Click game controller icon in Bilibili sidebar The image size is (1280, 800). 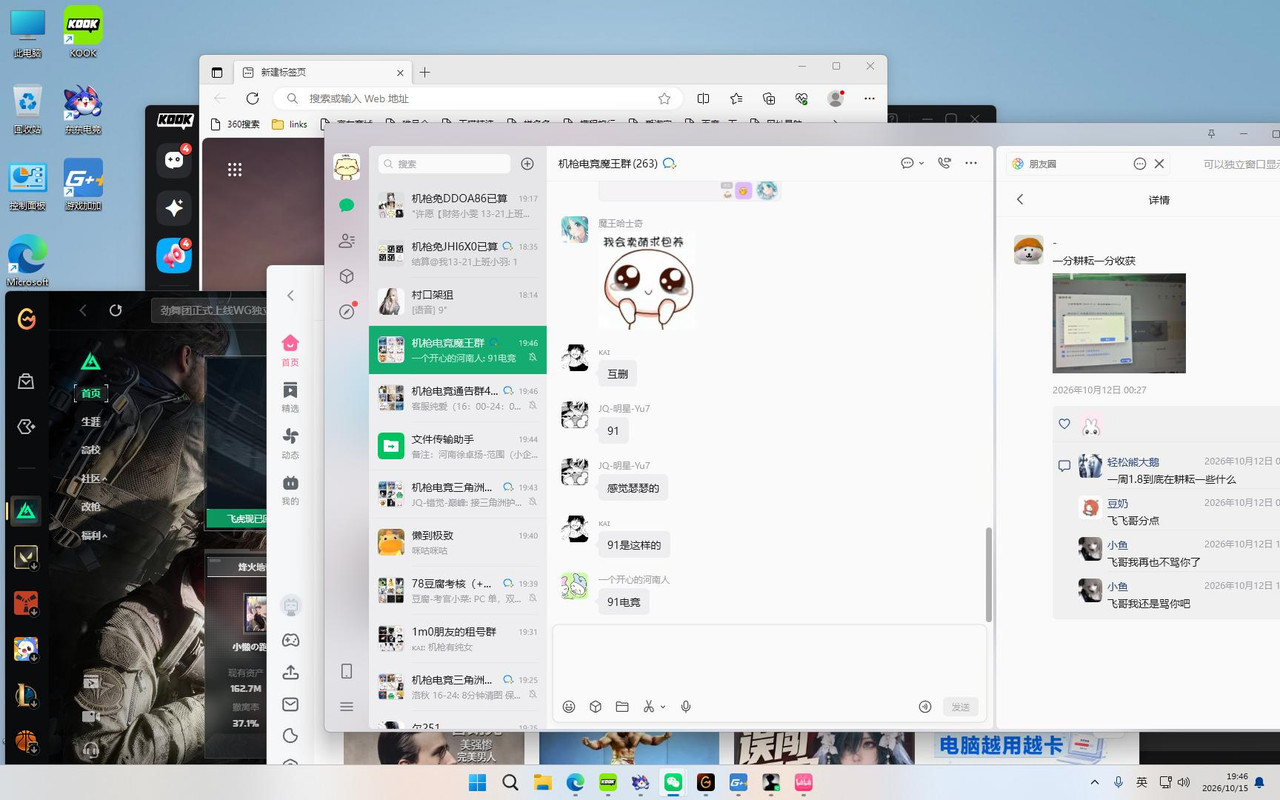click(x=290, y=640)
